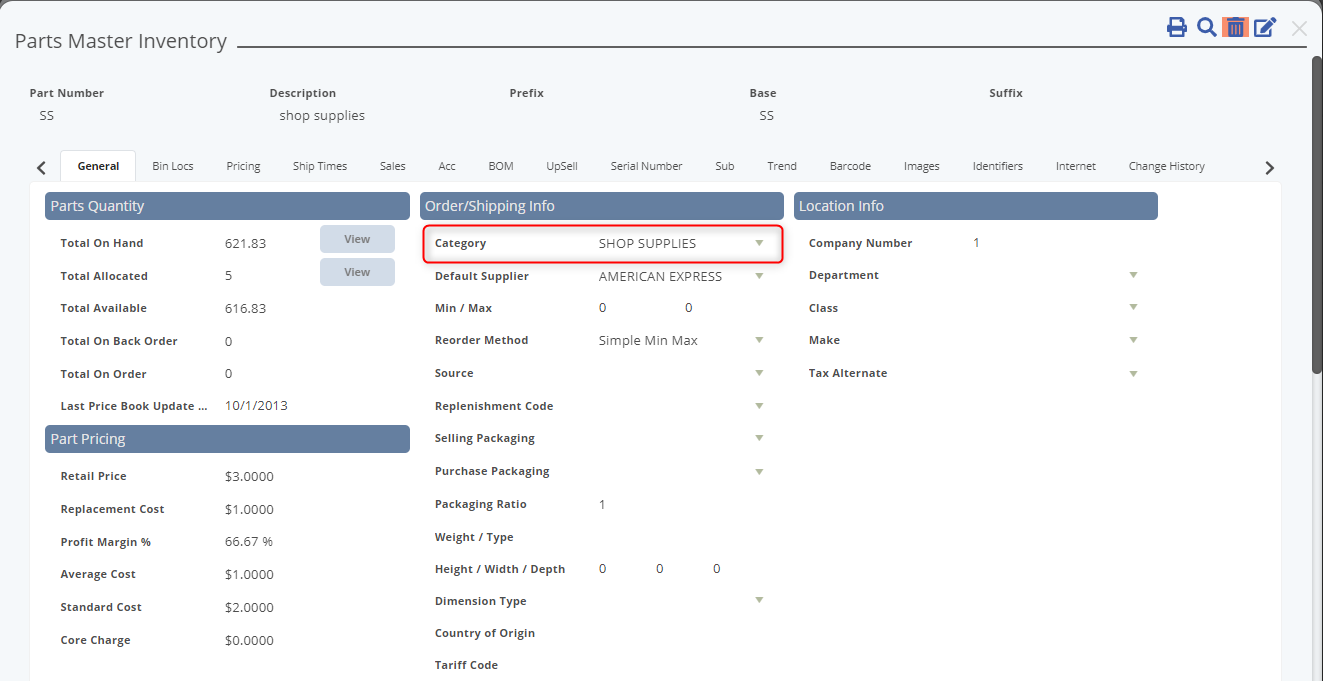Click the Company Number value 1
1323x681 pixels.
[976, 243]
